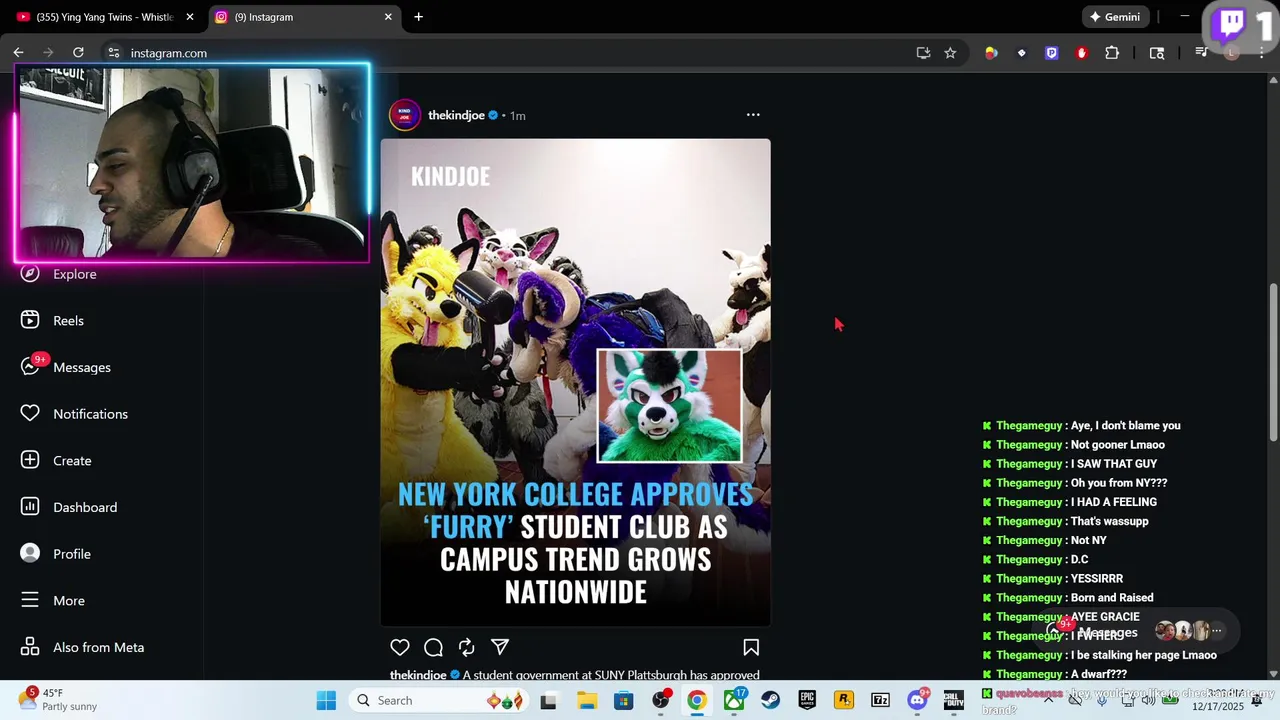Open a new browser tab

point(418,17)
